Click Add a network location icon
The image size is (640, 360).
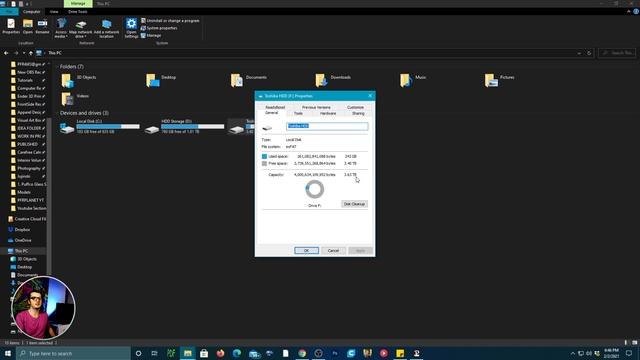point(107,28)
